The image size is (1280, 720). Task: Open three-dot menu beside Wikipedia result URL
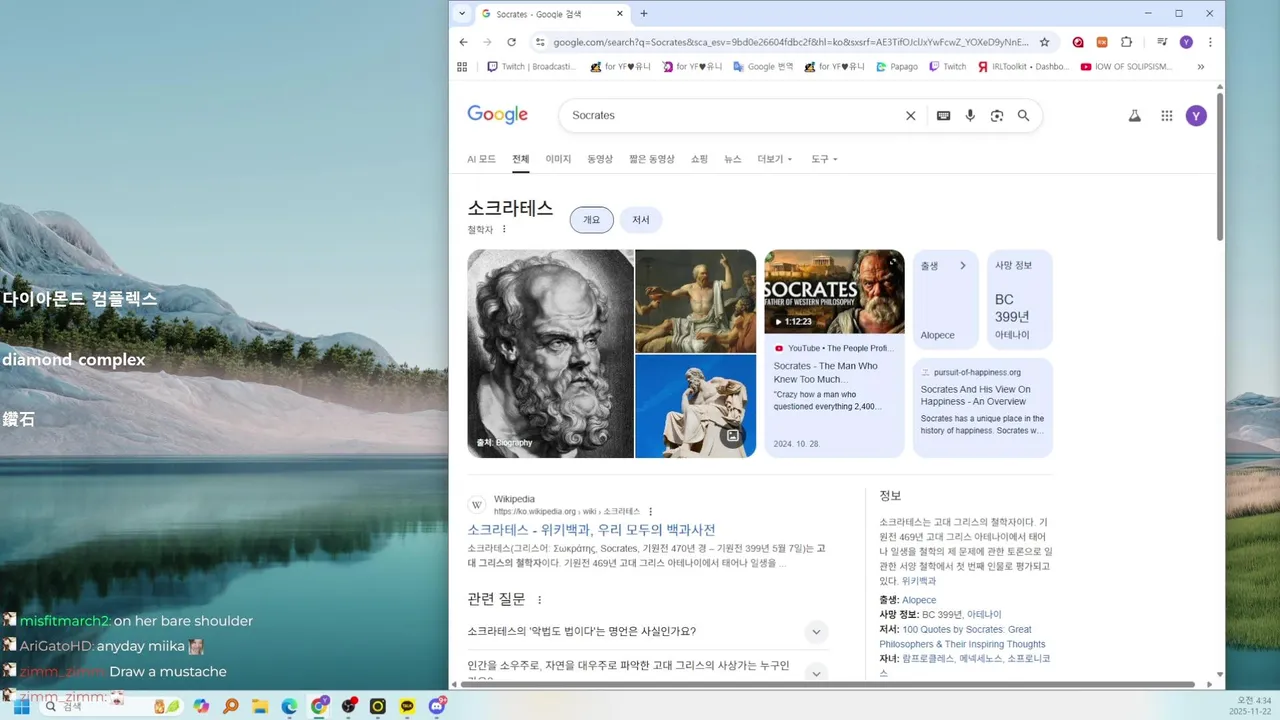650,511
